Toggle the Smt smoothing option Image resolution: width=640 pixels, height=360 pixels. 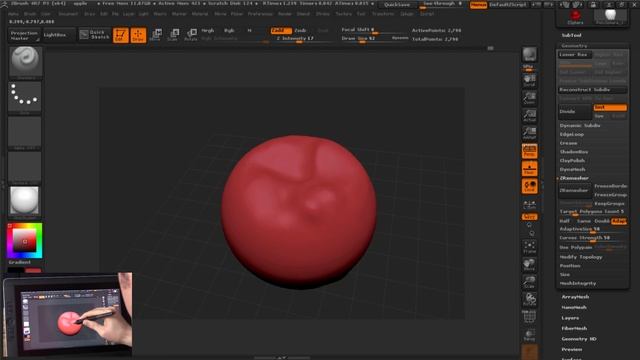click(x=610, y=108)
